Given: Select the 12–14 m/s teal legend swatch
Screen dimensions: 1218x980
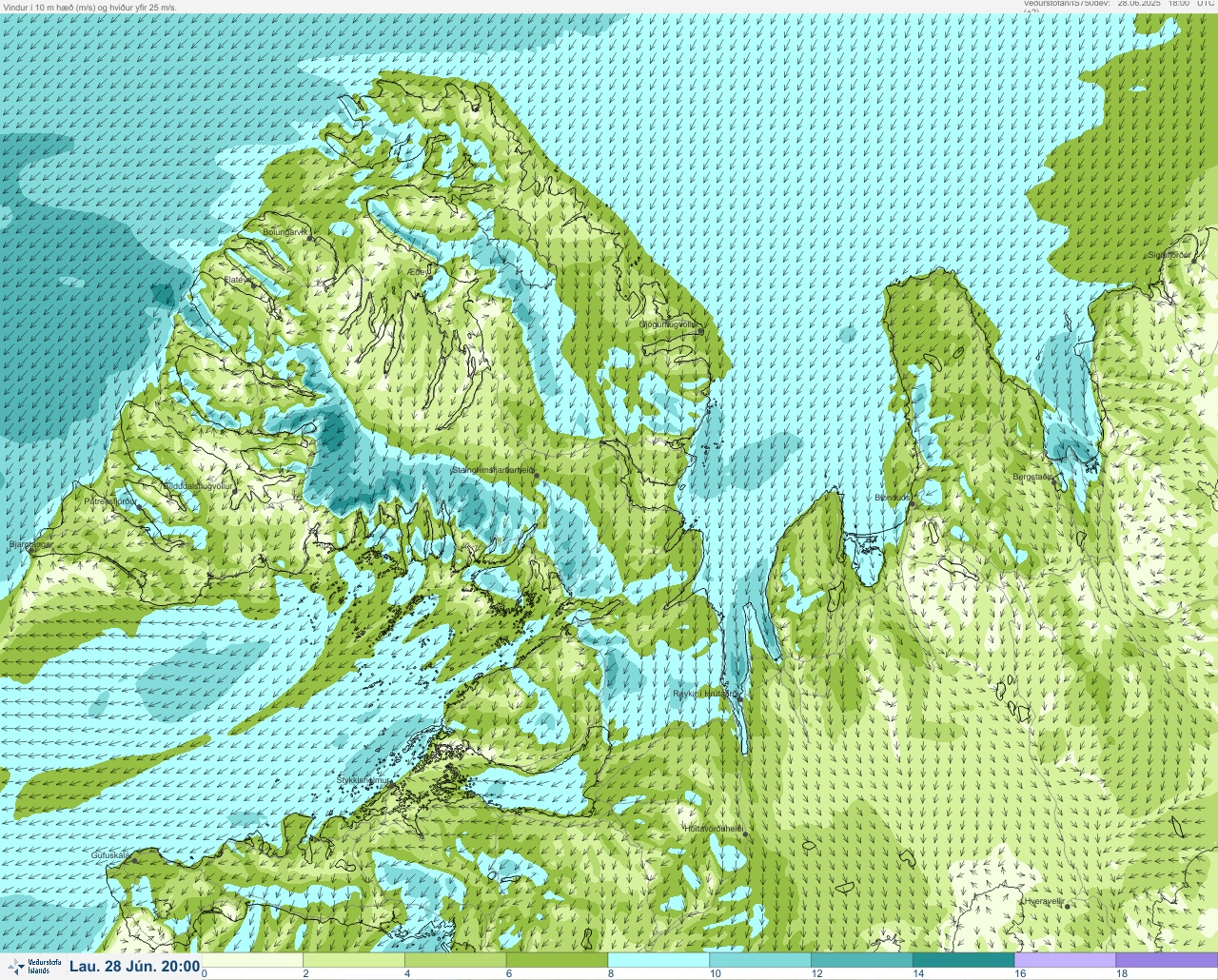Looking at the screenshot, I should pyautogui.click(x=861, y=960).
